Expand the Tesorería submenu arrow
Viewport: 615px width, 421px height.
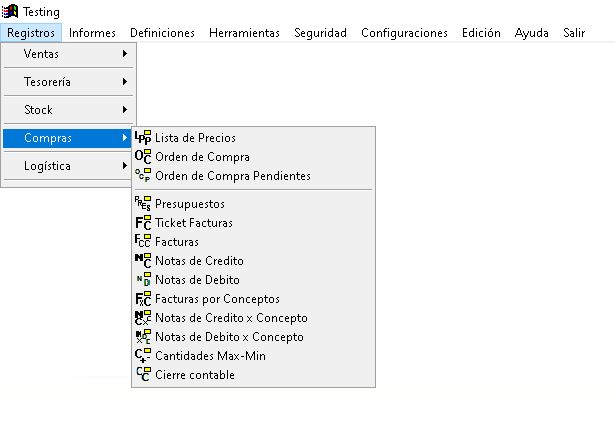(x=125, y=81)
